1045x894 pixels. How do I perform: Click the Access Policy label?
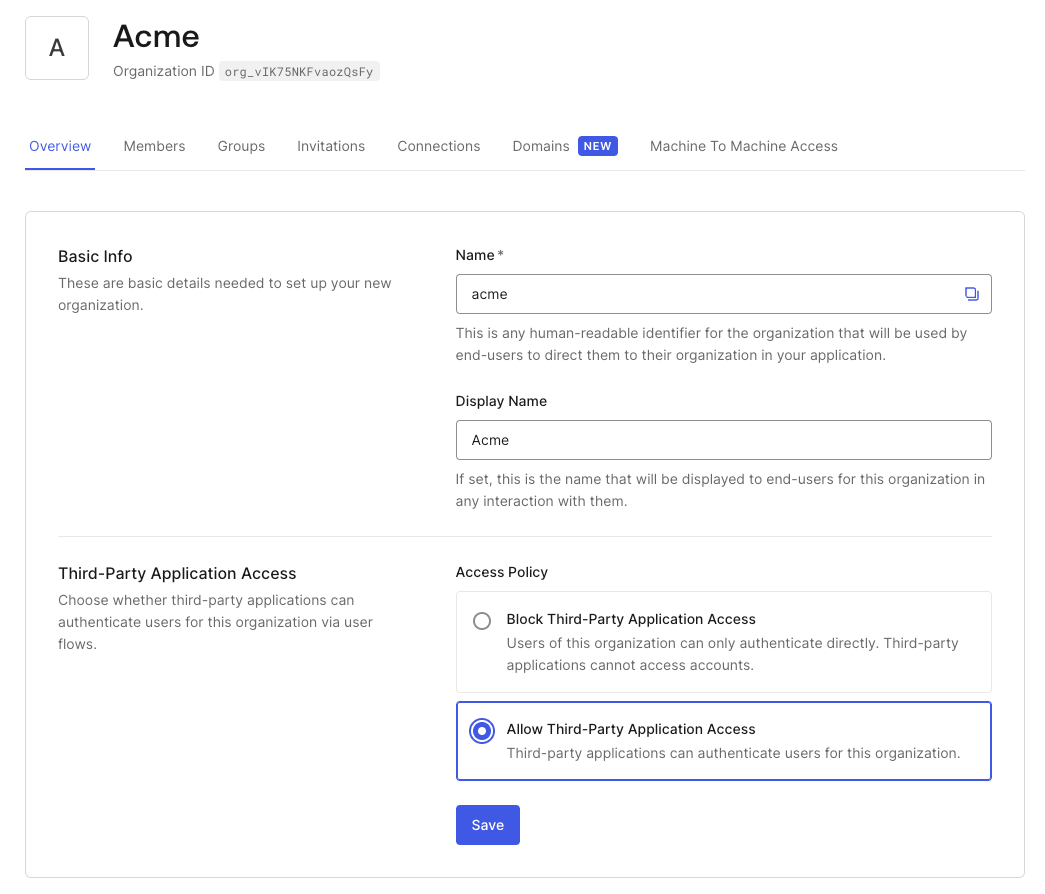point(502,572)
